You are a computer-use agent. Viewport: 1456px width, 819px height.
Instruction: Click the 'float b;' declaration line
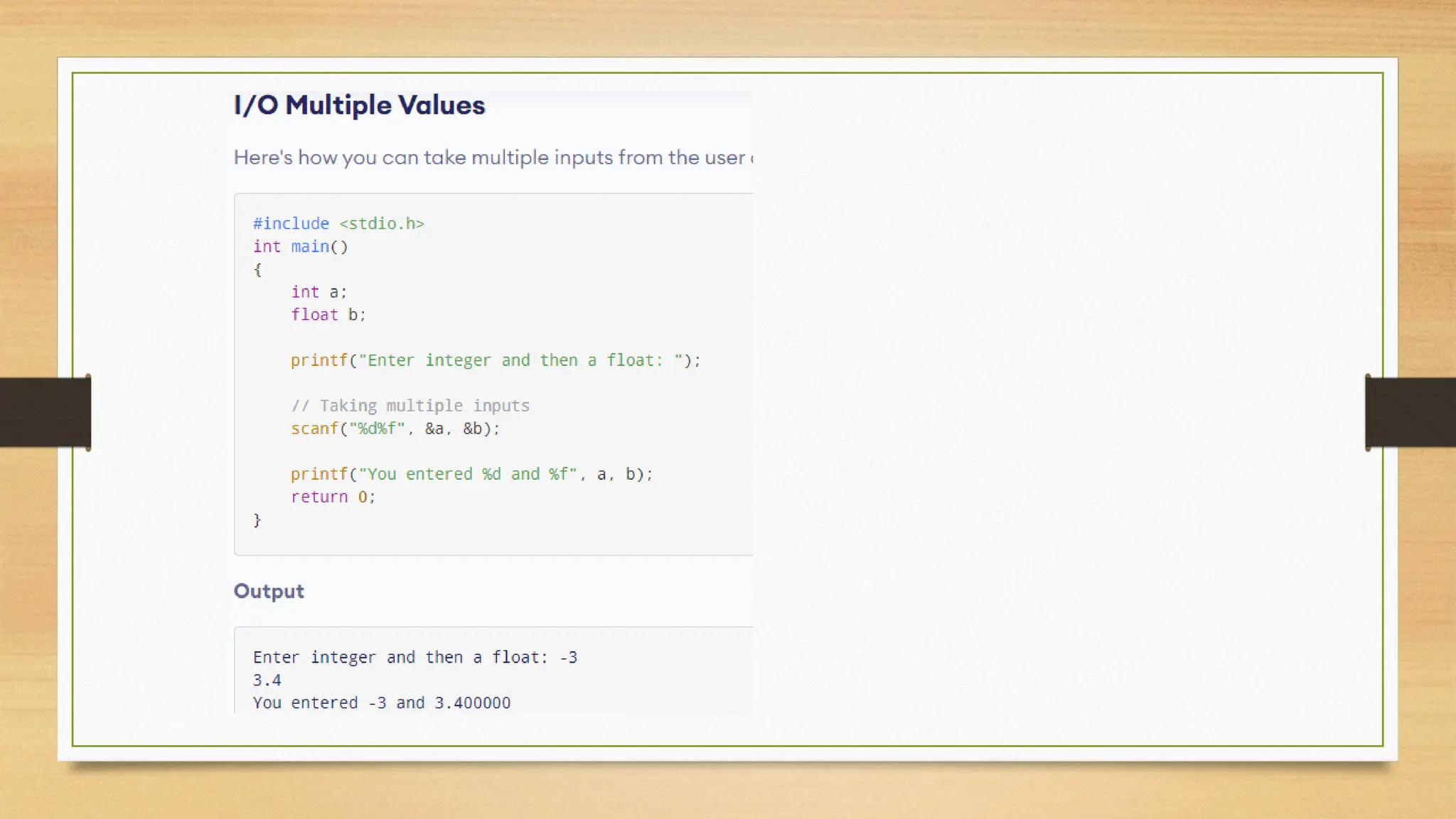328,315
